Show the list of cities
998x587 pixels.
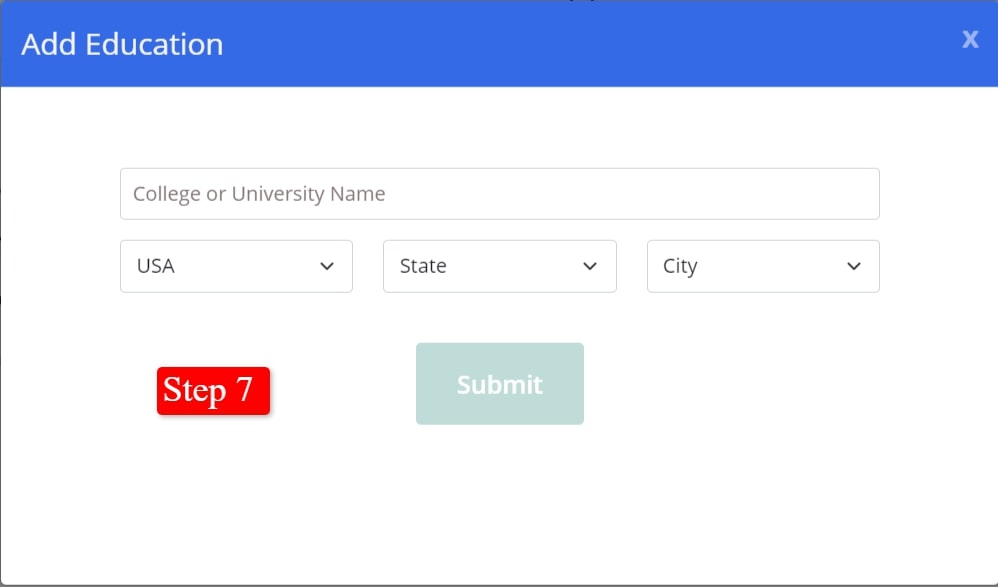[763, 266]
